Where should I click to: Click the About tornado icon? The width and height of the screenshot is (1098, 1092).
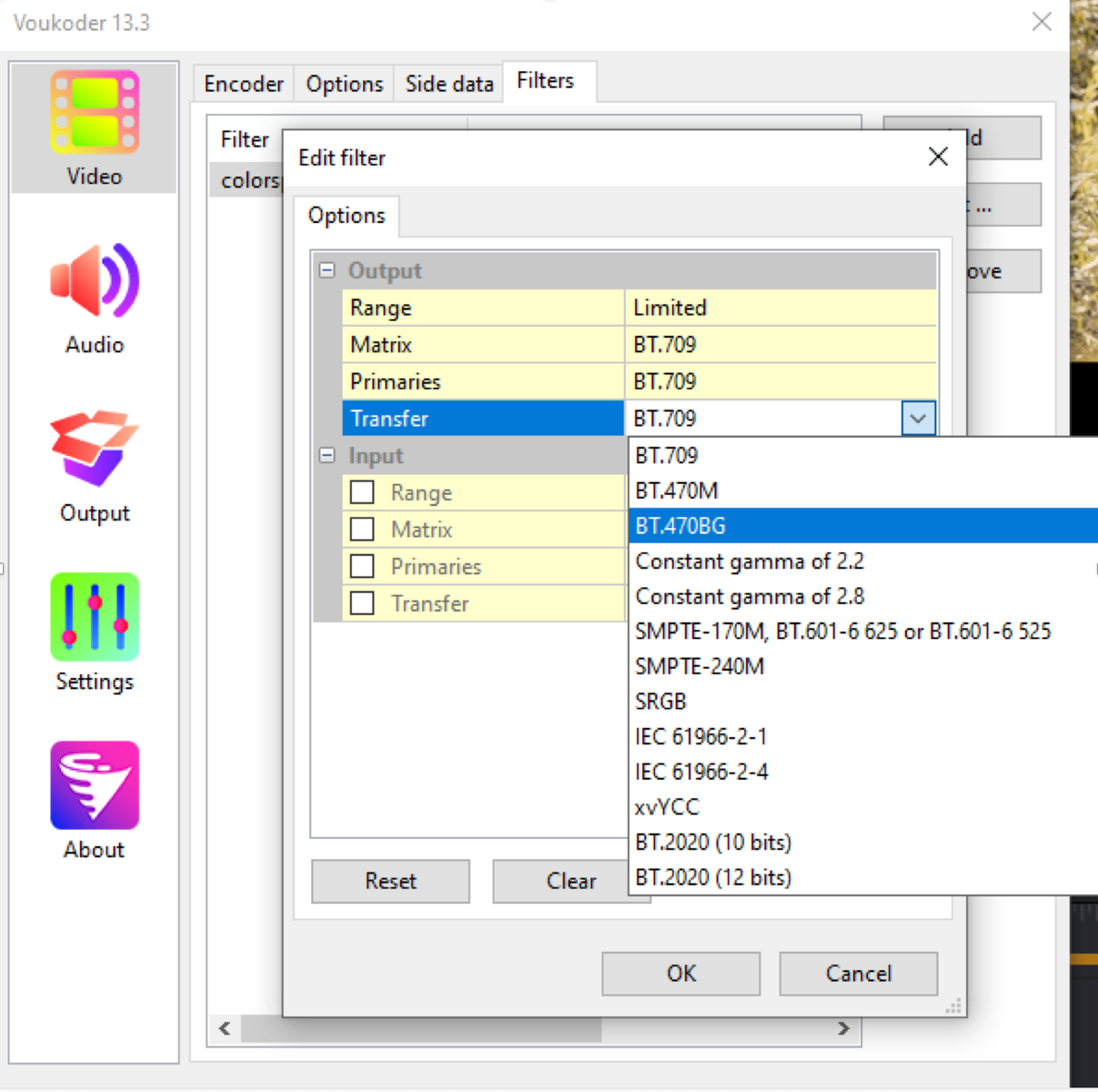coord(95,785)
